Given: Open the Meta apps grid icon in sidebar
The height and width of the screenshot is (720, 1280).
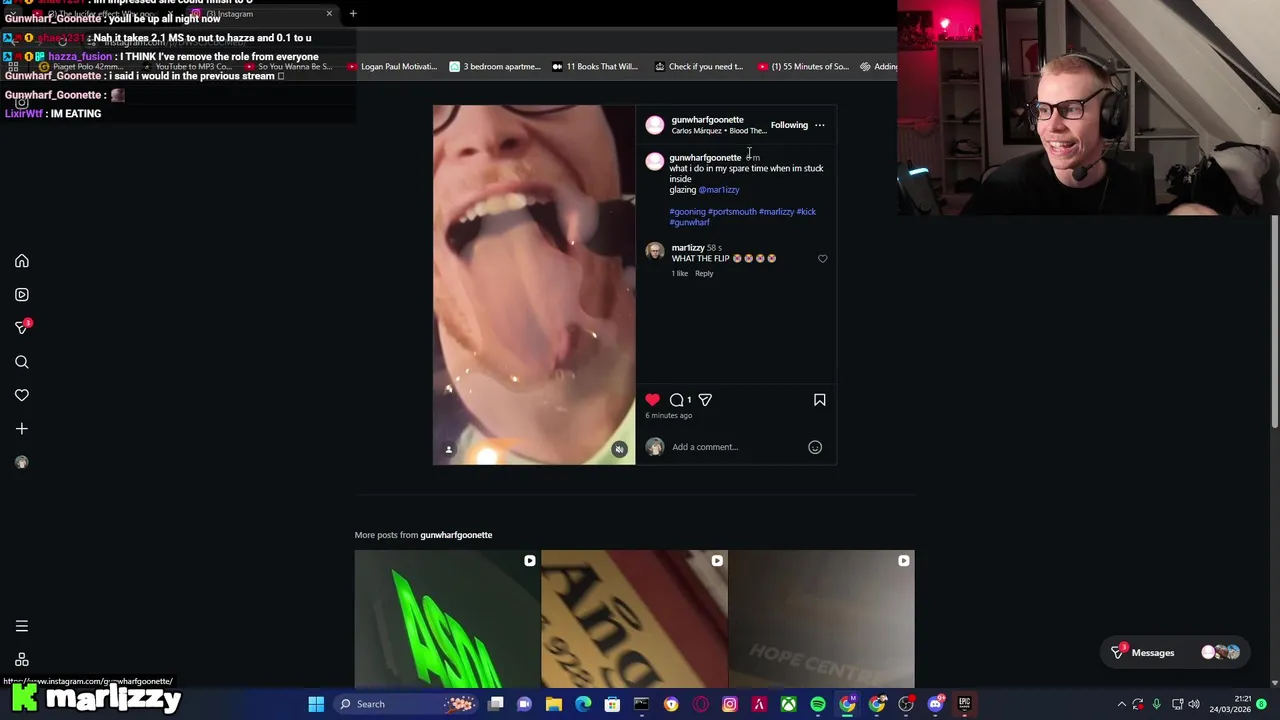Looking at the screenshot, I should (x=22, y=660).
